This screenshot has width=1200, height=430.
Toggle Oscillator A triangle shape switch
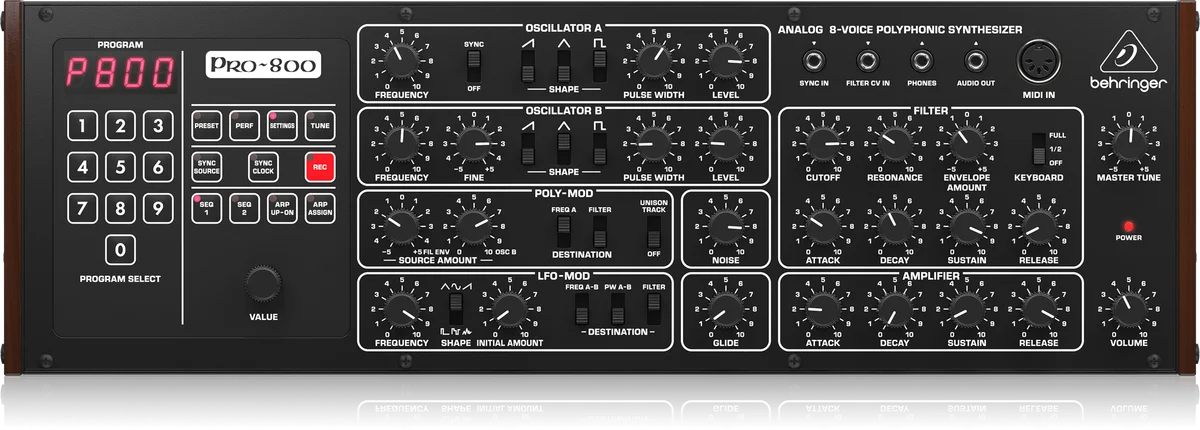pos(563,67)
